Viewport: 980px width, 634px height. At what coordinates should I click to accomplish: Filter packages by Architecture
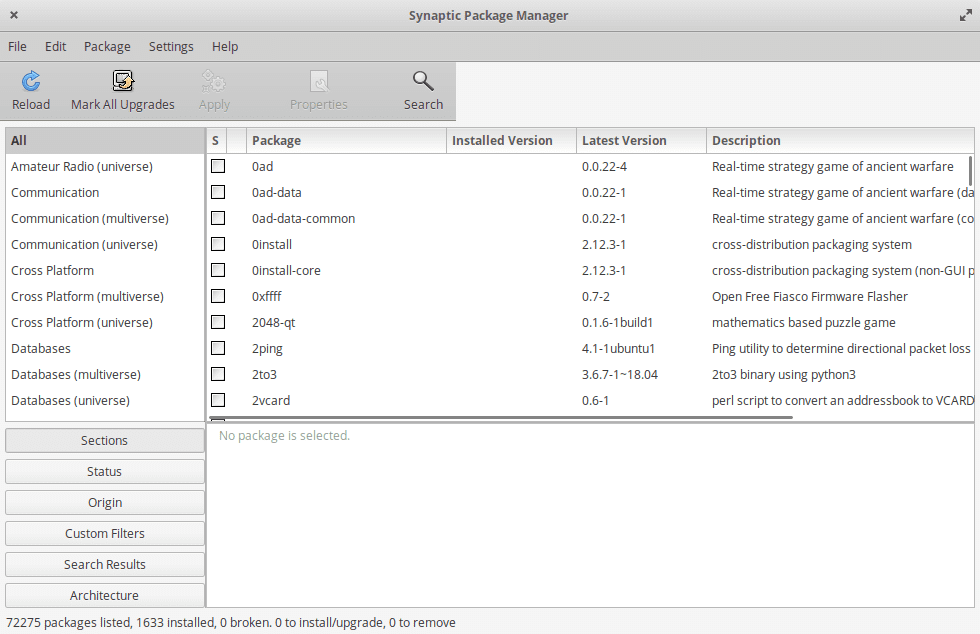(104, 595)
